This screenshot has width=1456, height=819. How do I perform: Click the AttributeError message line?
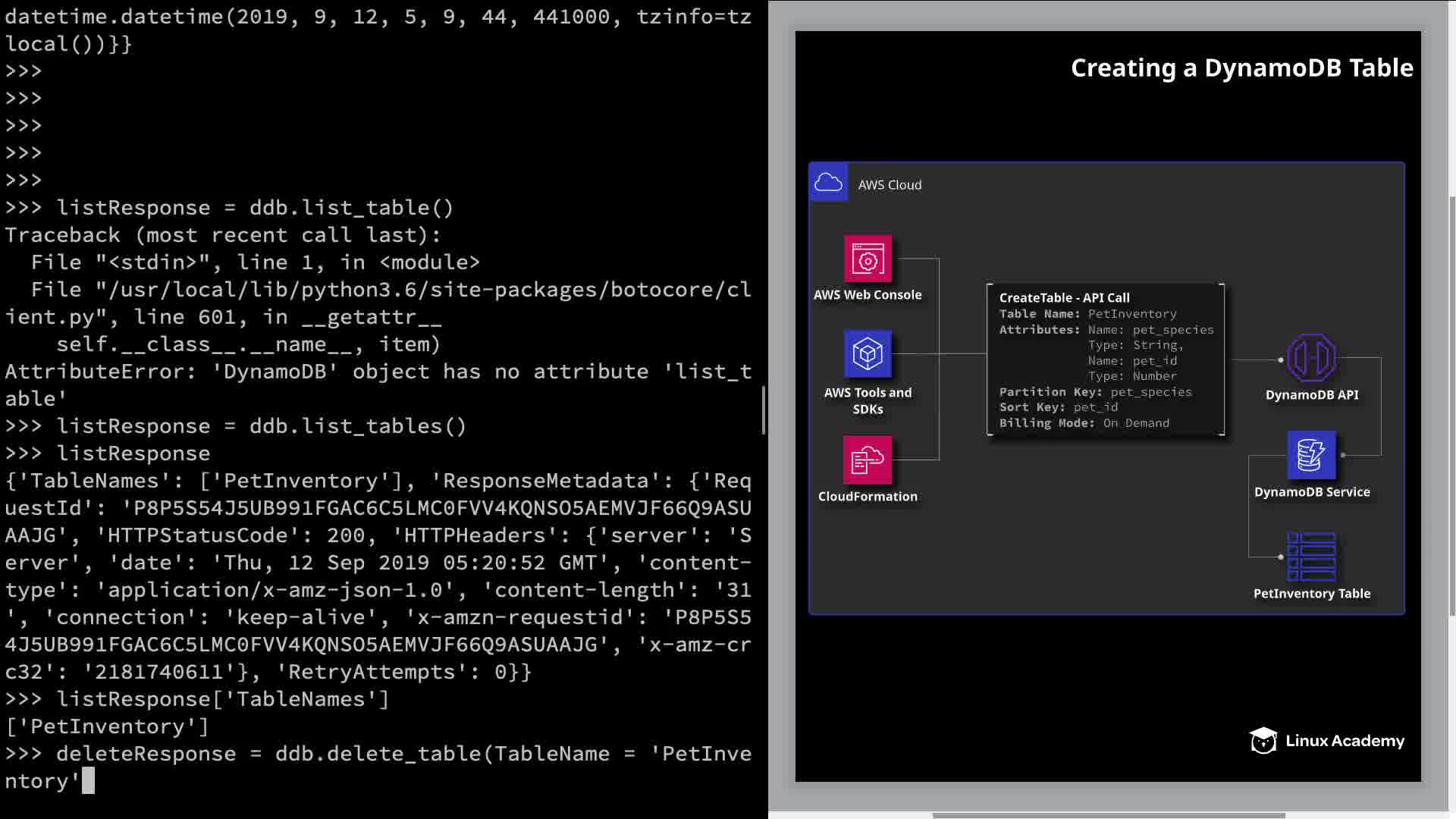(x=378, y=372)
